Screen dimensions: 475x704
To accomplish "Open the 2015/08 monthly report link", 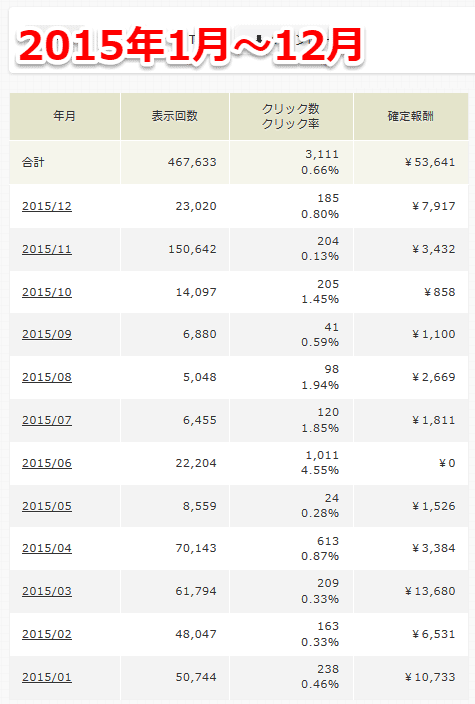I will pos(47,377).
